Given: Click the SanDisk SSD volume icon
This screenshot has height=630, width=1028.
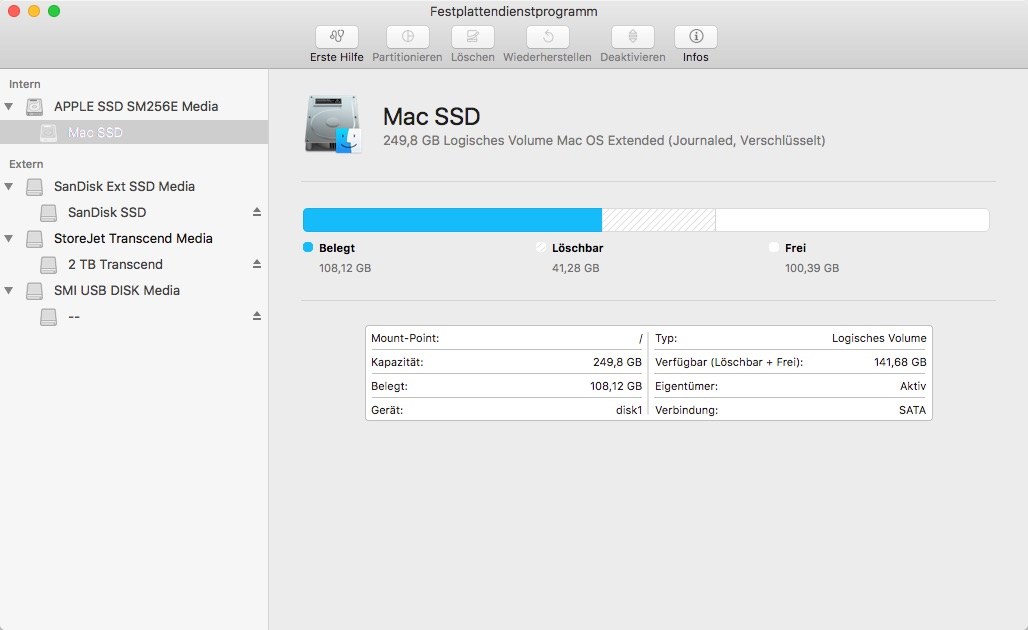Looking at the screenshot, I should (49, 212).
